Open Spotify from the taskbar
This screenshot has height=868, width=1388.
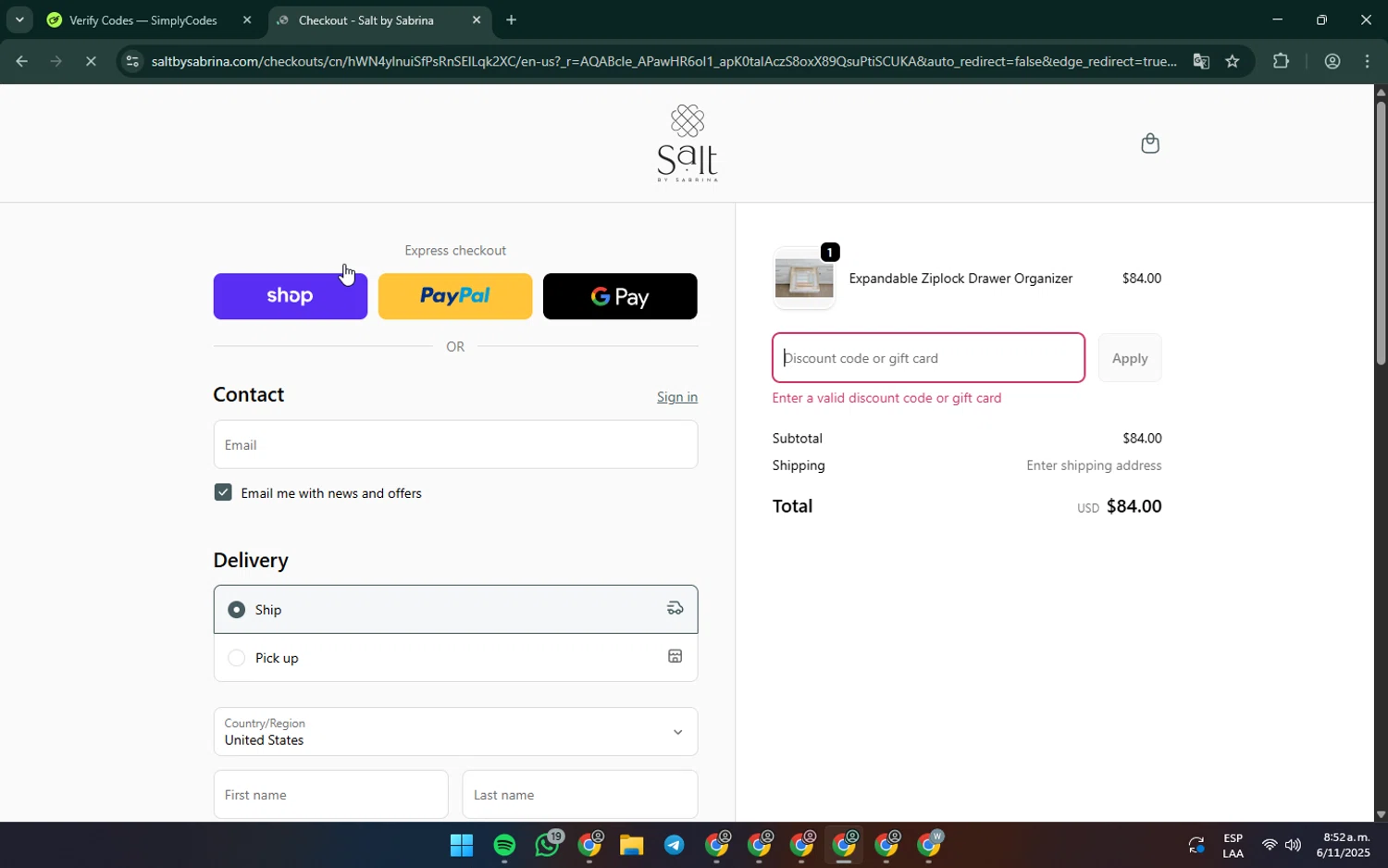(x=504, y=845)
